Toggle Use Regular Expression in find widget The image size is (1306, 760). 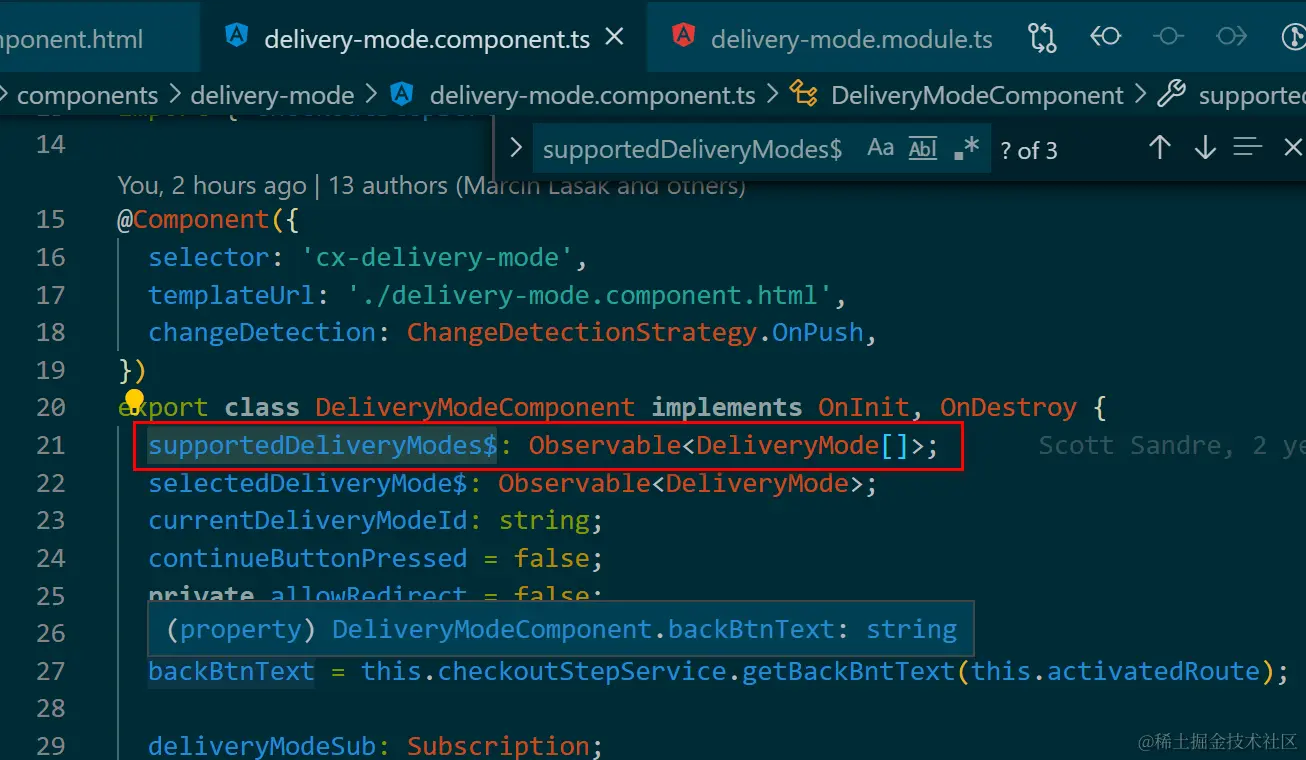pos(966,149)
